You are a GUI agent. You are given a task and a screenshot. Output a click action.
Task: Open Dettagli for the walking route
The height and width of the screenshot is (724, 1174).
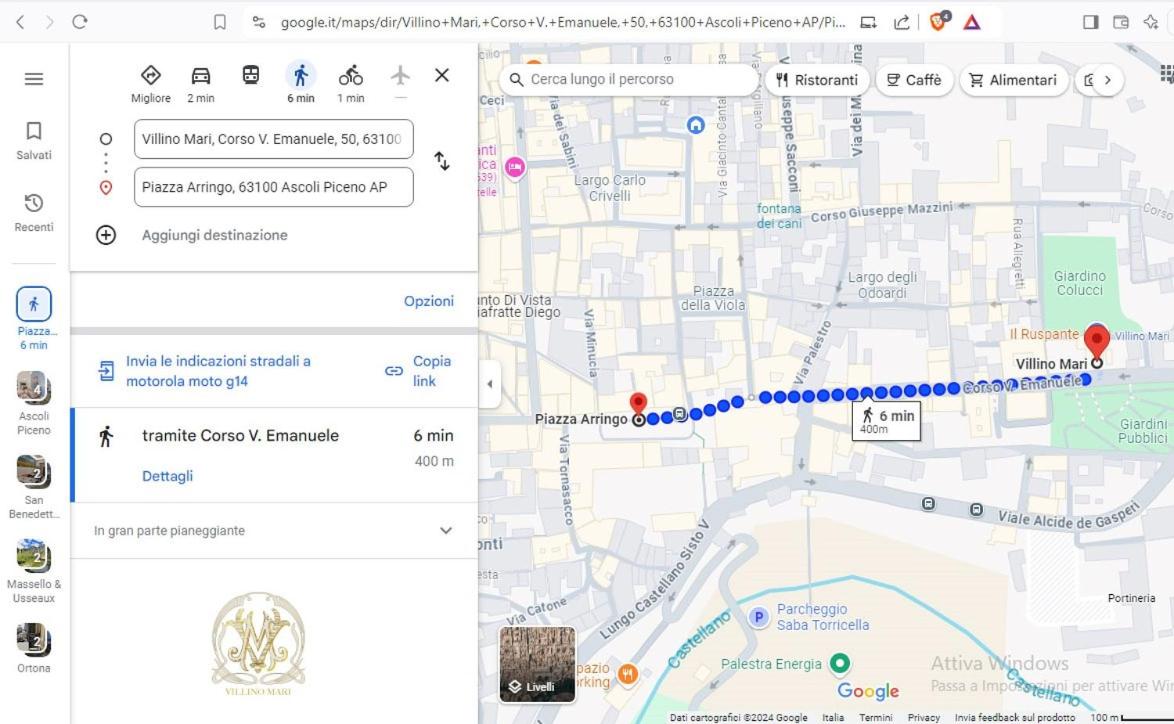pos(167,476)
